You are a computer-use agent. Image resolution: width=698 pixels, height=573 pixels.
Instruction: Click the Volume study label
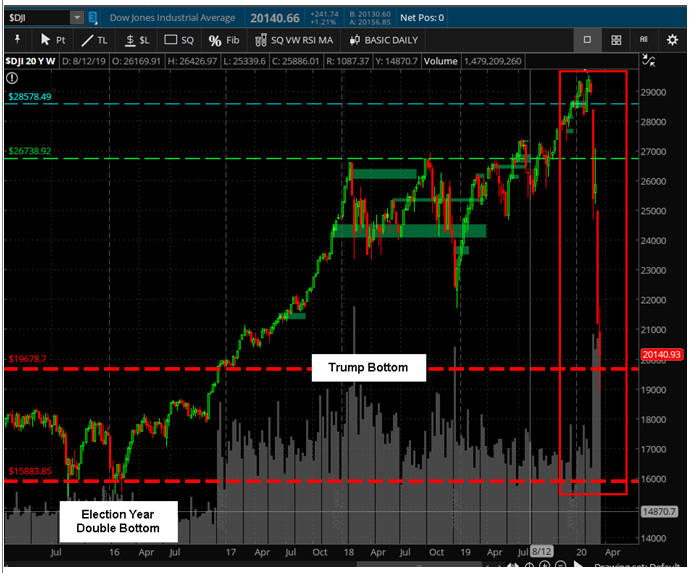[440, 61]
